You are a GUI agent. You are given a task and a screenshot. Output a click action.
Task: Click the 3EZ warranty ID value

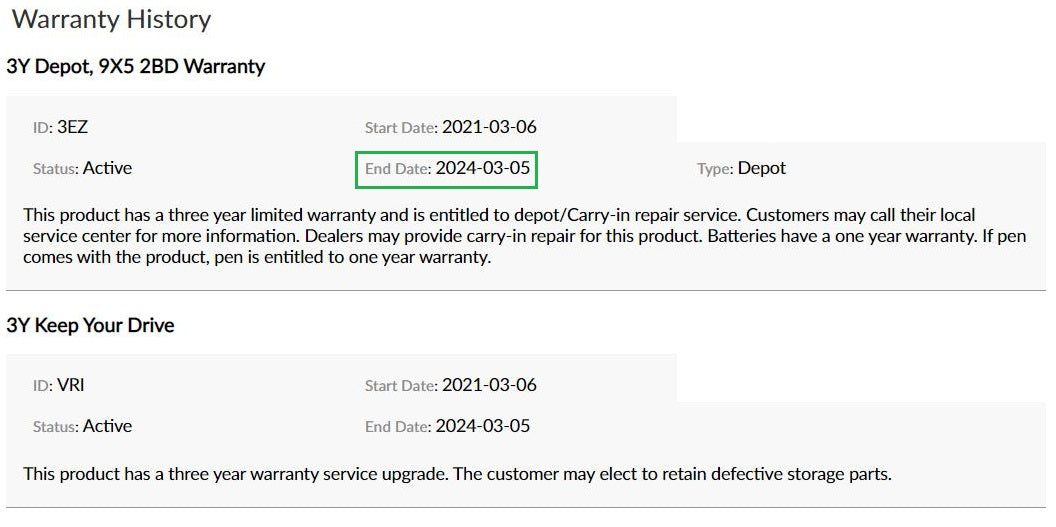click(73, 127)
